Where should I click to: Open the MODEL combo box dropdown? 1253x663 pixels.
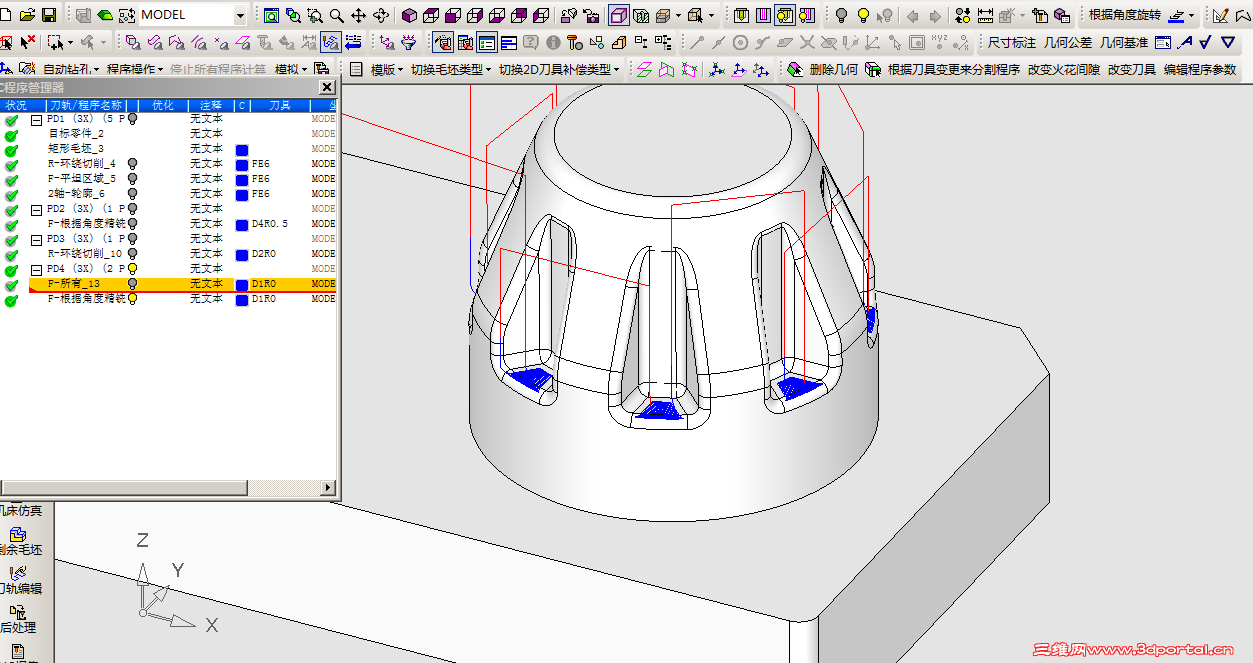point(240,15)
